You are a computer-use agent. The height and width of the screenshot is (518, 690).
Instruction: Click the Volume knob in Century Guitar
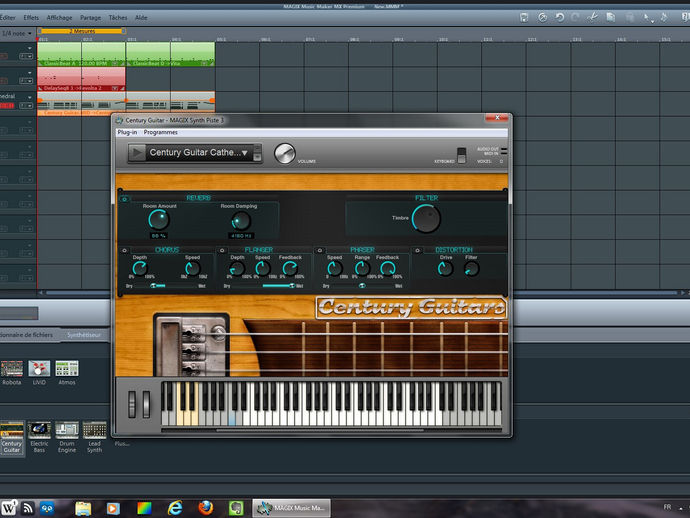click(x=285, y=154)
